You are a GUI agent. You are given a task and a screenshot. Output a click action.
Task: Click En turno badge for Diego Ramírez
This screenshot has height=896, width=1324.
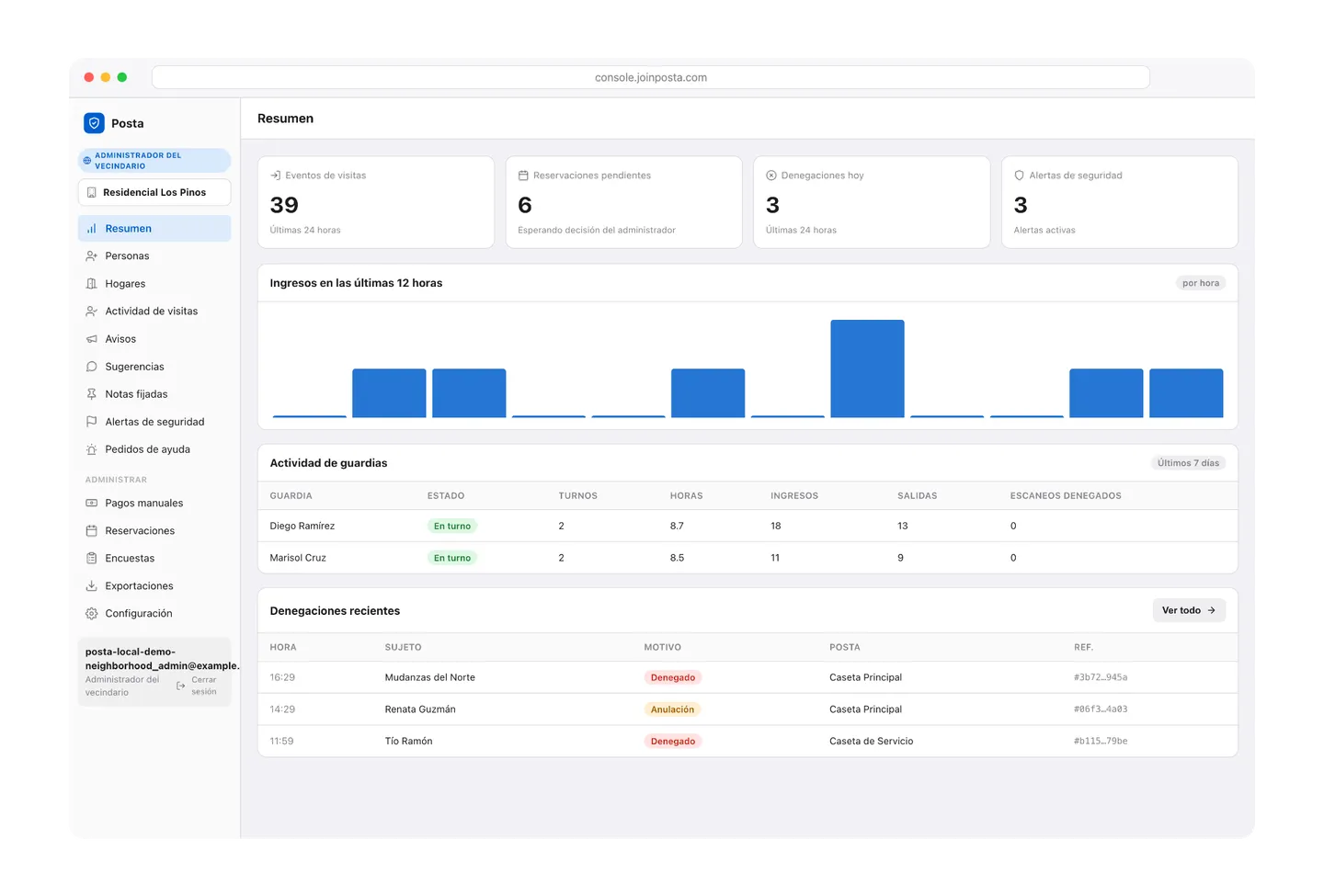[x=452, y=527]
